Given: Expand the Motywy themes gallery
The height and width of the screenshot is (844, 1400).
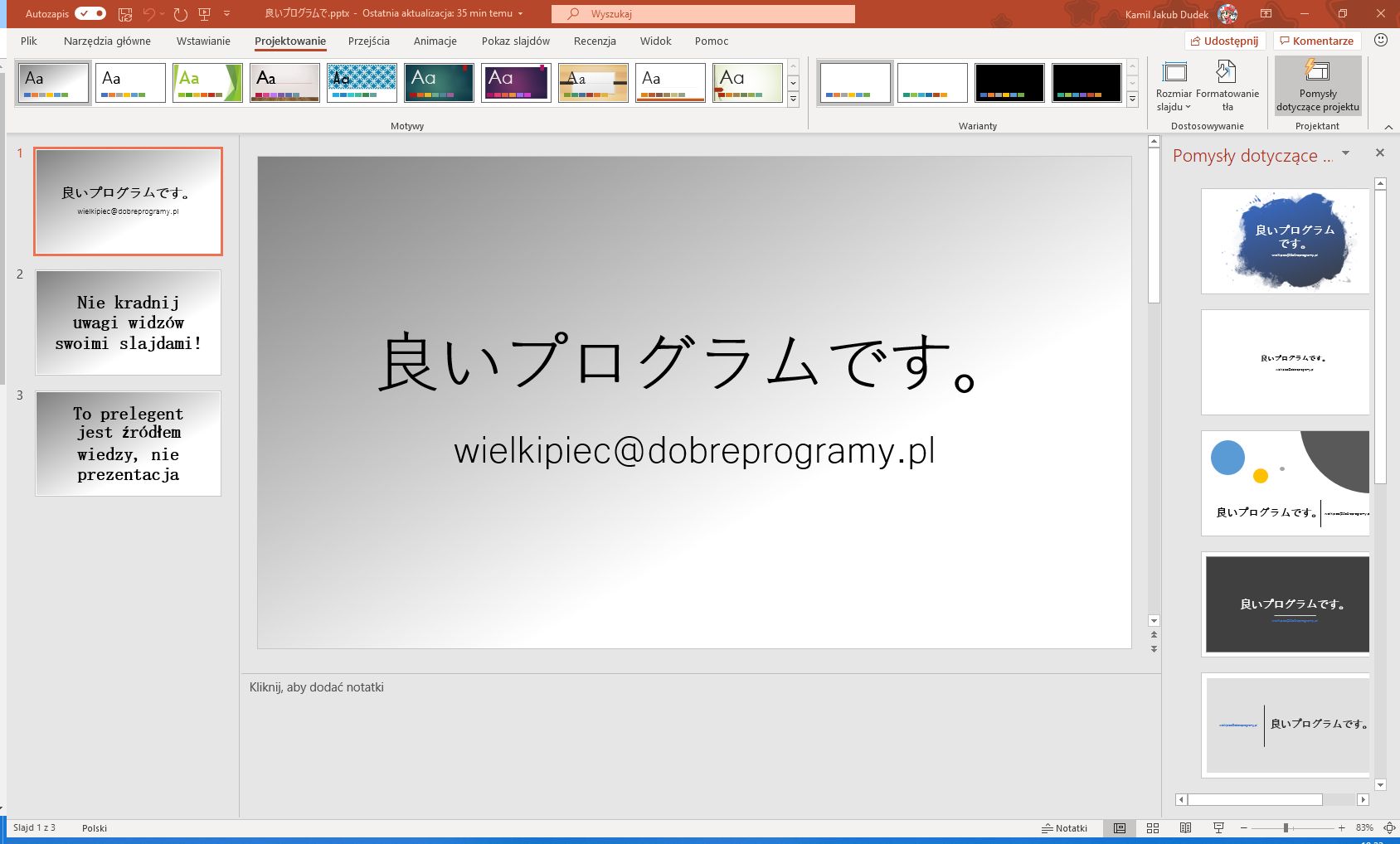Looking at the screenshot, I should point(793,99).
